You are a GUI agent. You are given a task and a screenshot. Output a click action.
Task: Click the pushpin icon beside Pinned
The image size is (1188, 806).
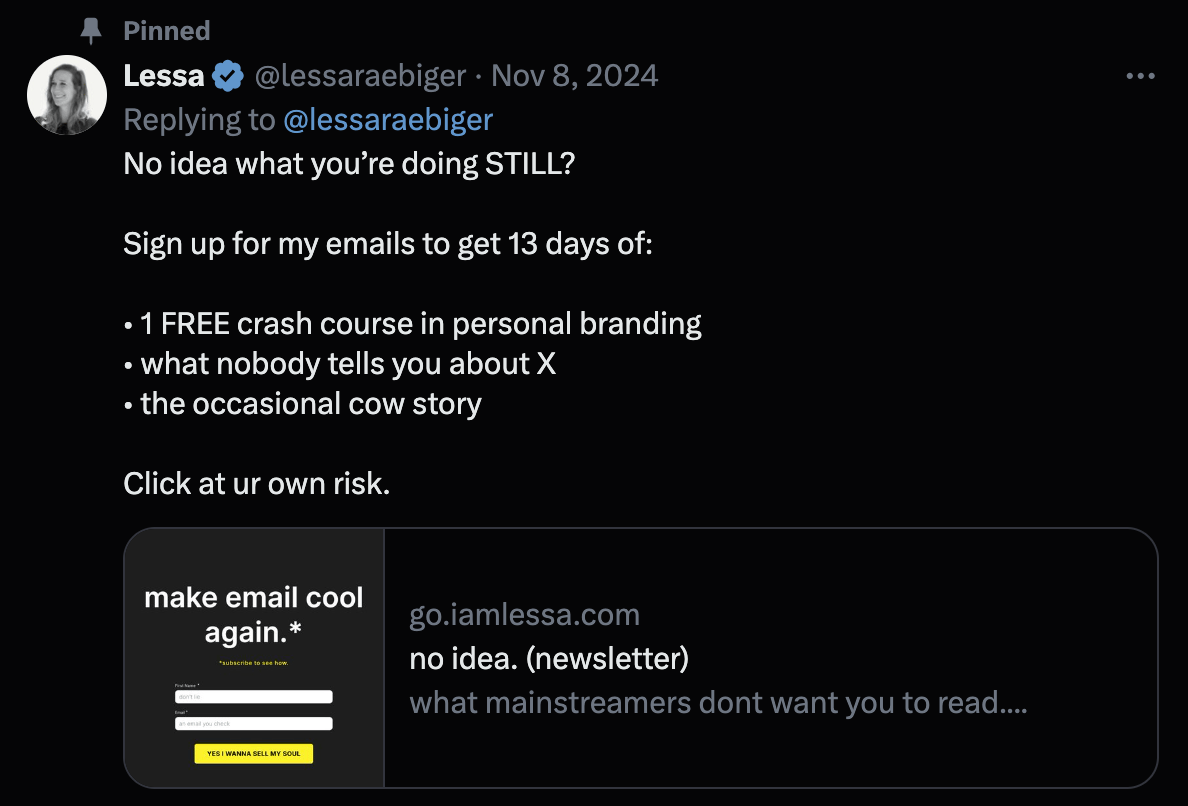(x=91, y=30)
